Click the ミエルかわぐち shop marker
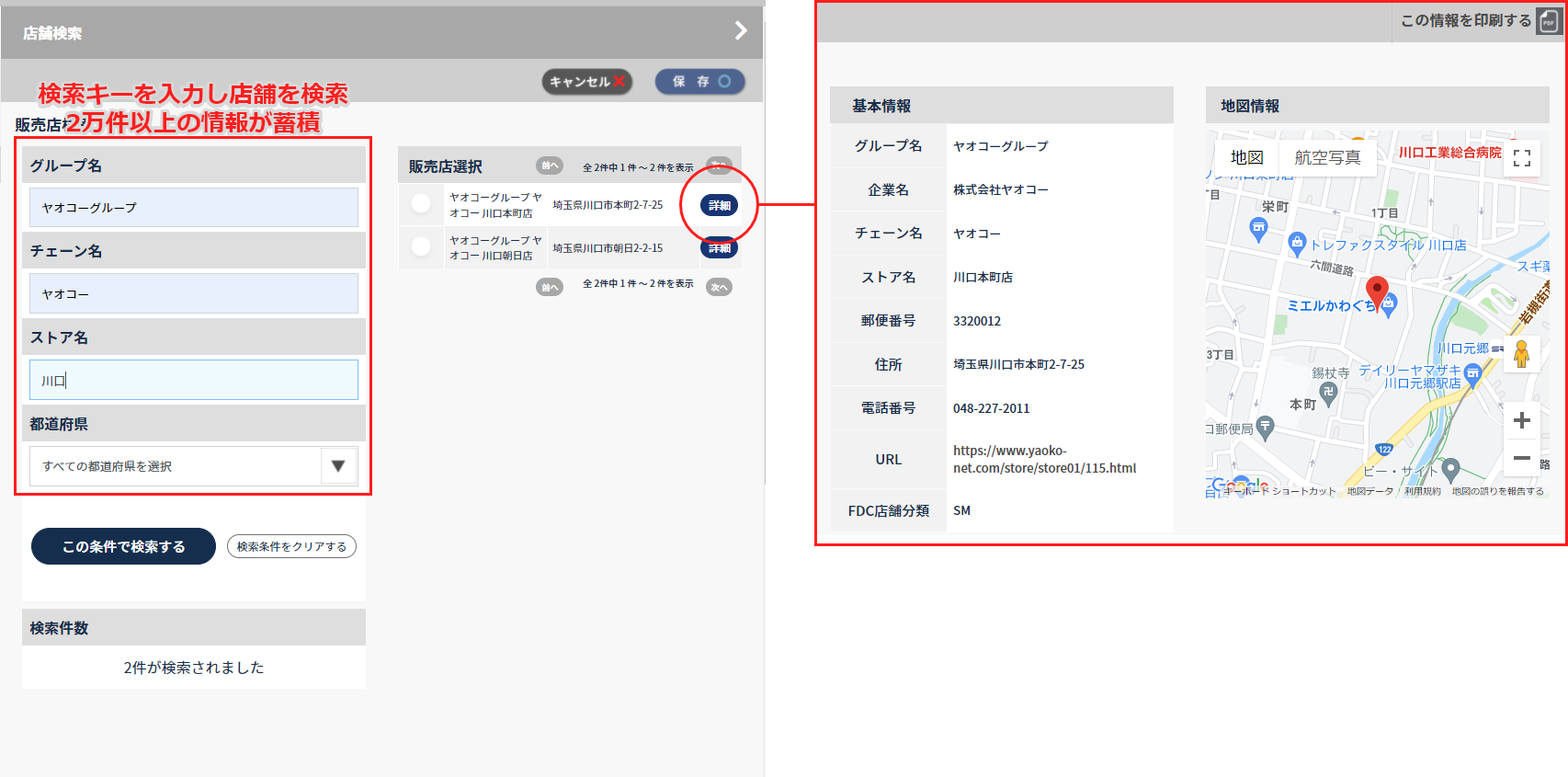Screen dimensions: 1568x777 click(x=1389, y=304)
